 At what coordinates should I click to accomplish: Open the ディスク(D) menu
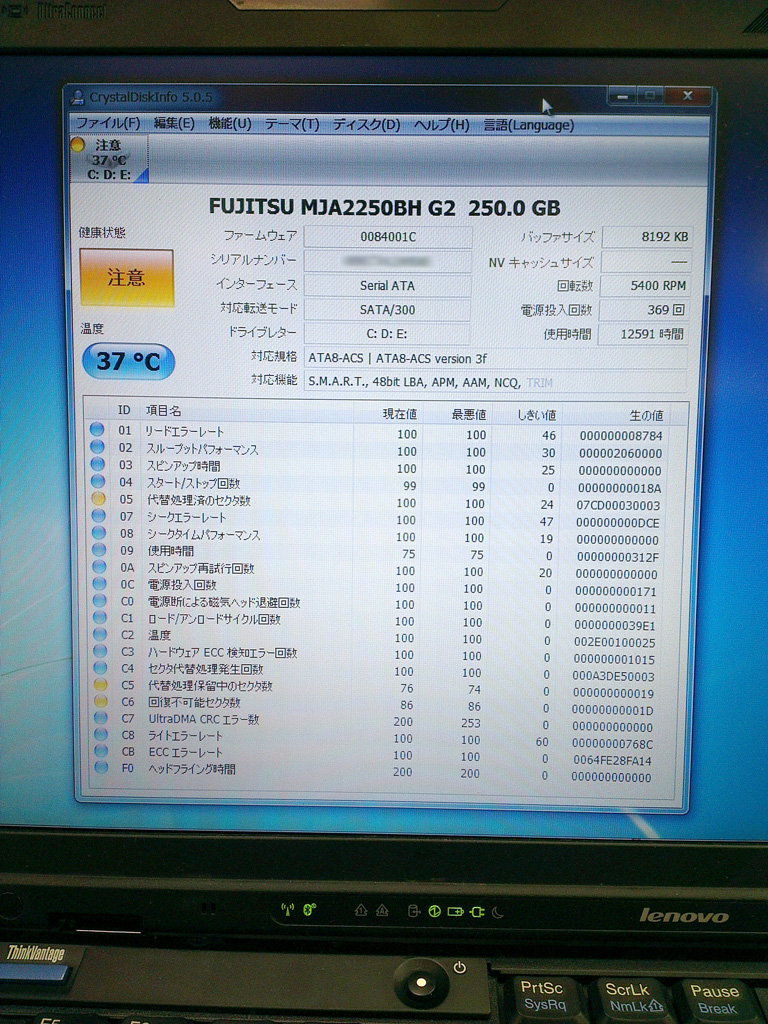(x=366, y=124)
